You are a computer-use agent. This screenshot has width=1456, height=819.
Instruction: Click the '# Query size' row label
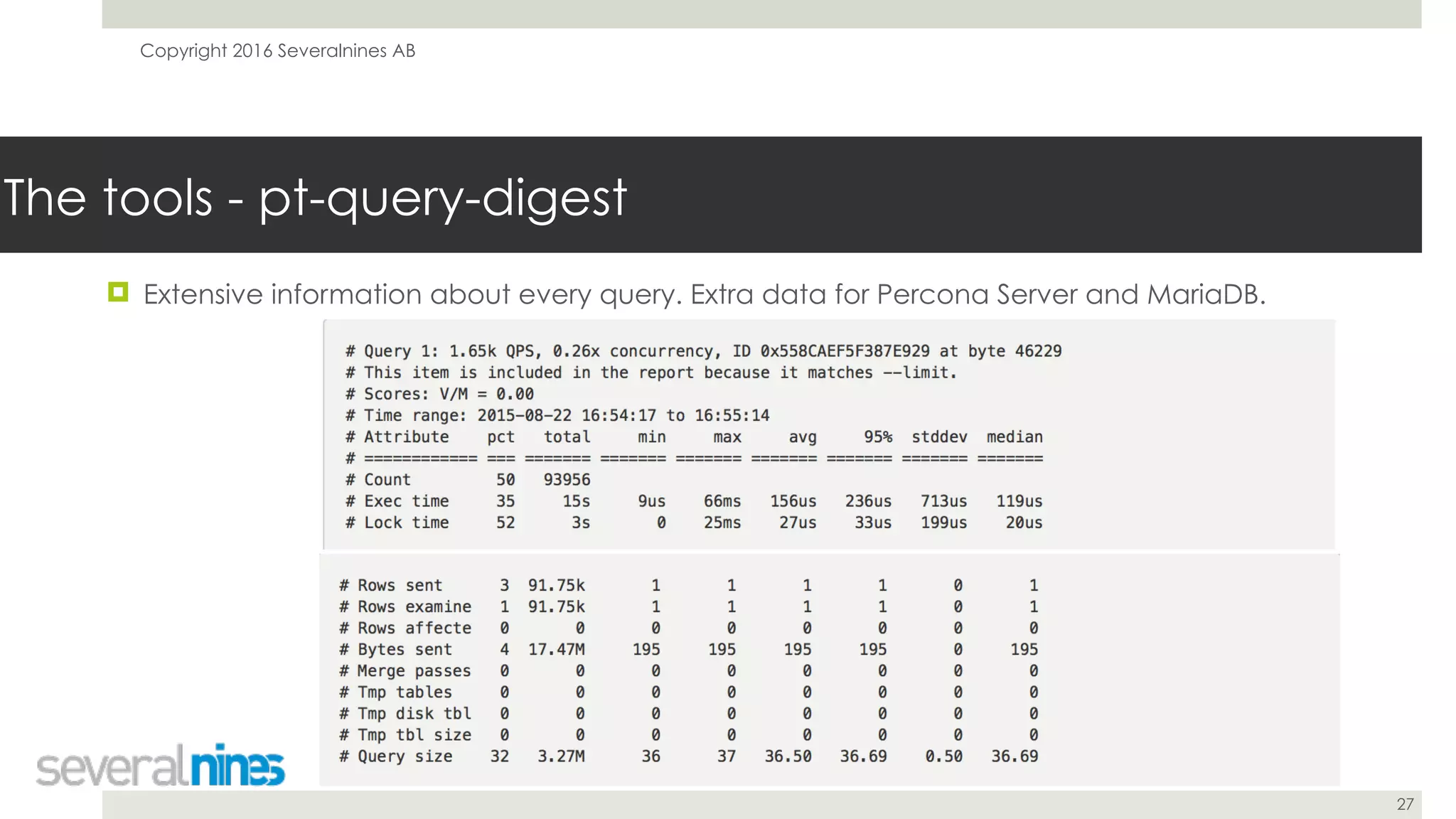pos(395,756)
